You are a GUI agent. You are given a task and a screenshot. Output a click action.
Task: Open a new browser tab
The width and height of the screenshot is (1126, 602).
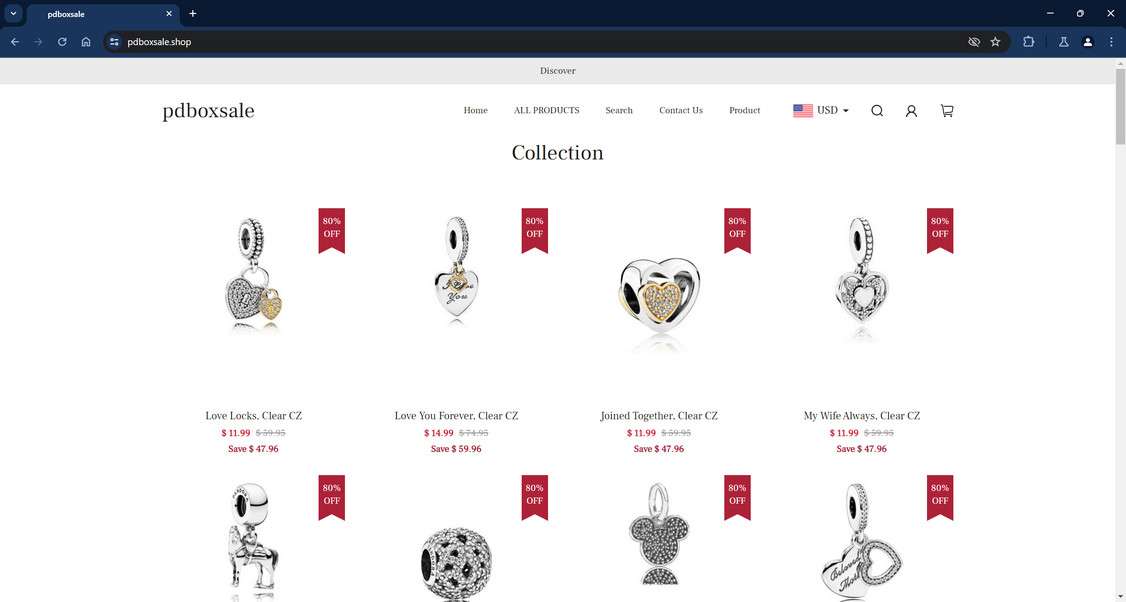(192, 14)
